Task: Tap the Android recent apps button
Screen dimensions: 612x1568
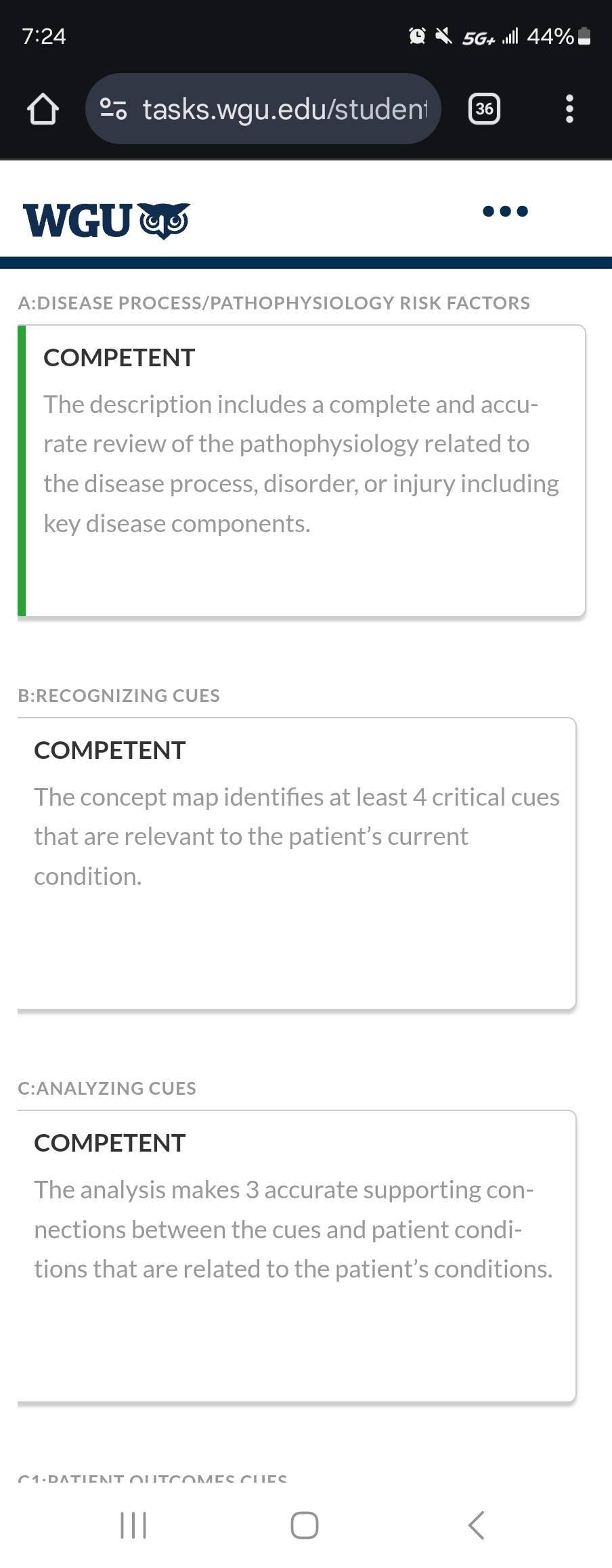Action: pyautogui.click(x=133, y=1525)
